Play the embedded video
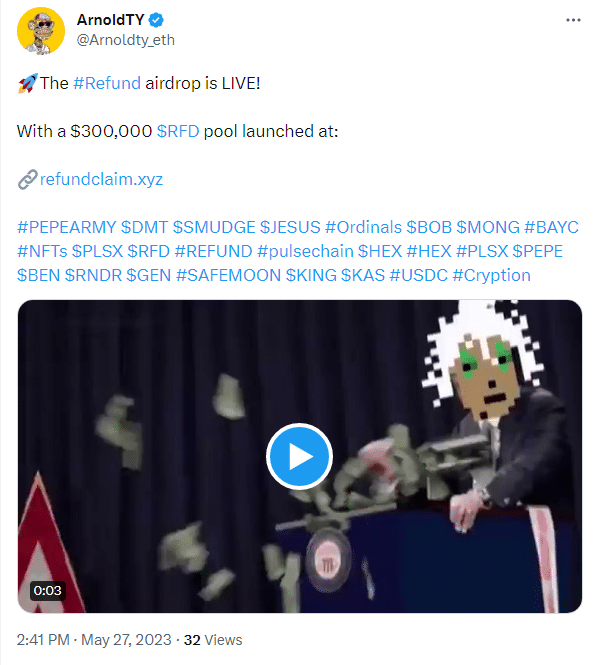 click(299, 456)
